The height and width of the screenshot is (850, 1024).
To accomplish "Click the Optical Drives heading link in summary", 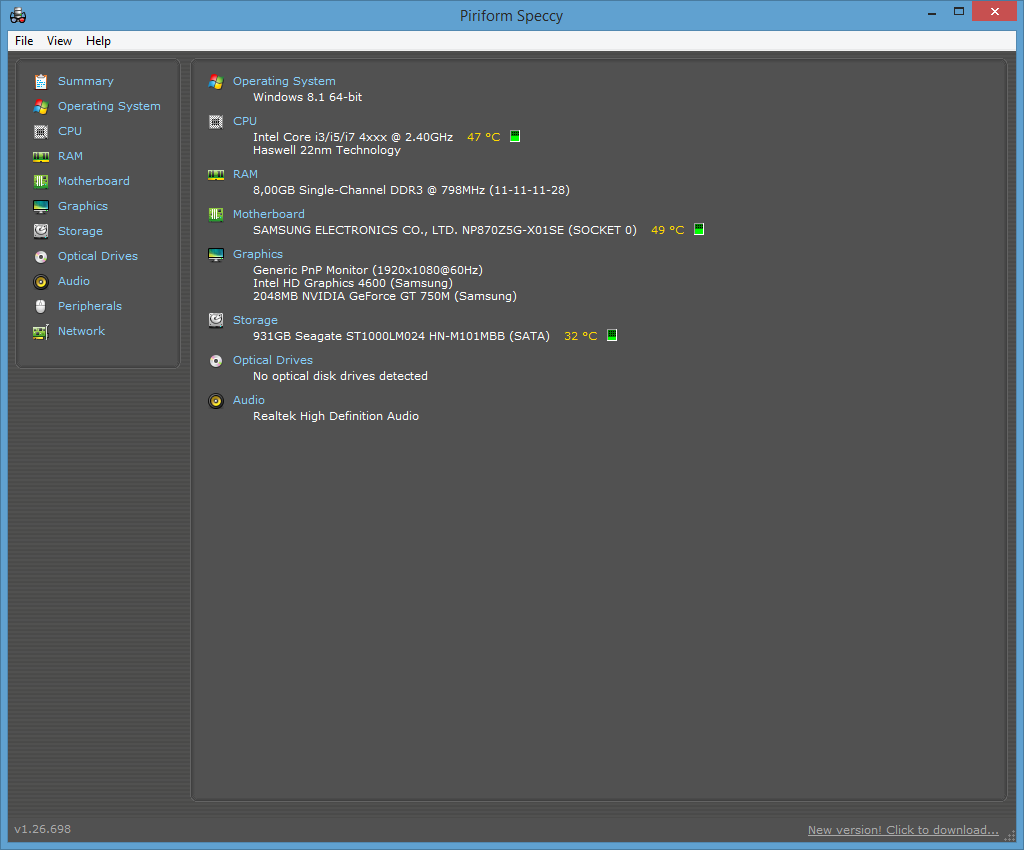I will pos(273,360).
